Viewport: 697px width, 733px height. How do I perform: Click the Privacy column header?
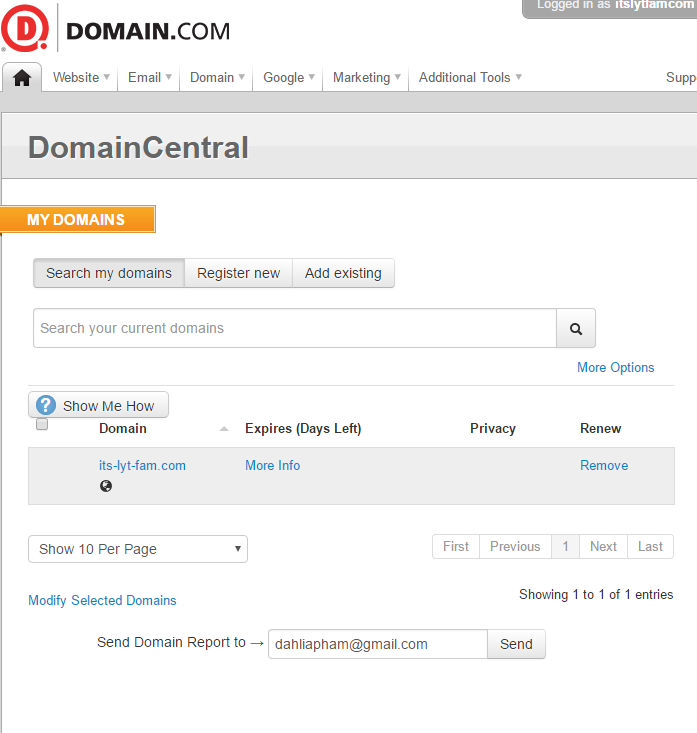[493, 429]
